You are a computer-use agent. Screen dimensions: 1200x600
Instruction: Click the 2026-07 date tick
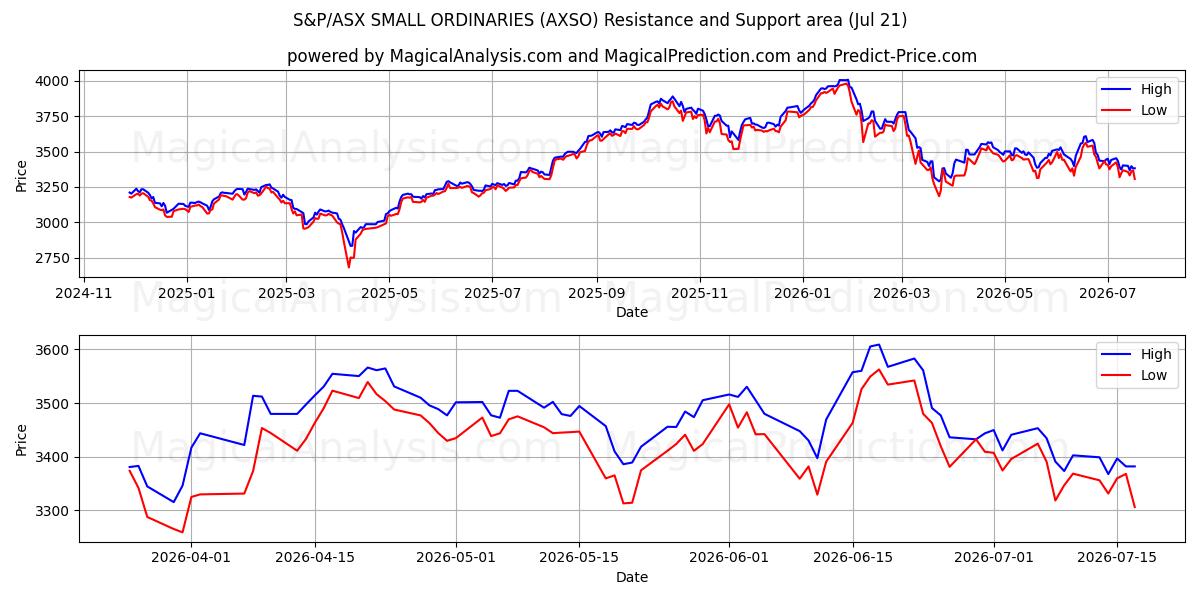pos(1108,295)
